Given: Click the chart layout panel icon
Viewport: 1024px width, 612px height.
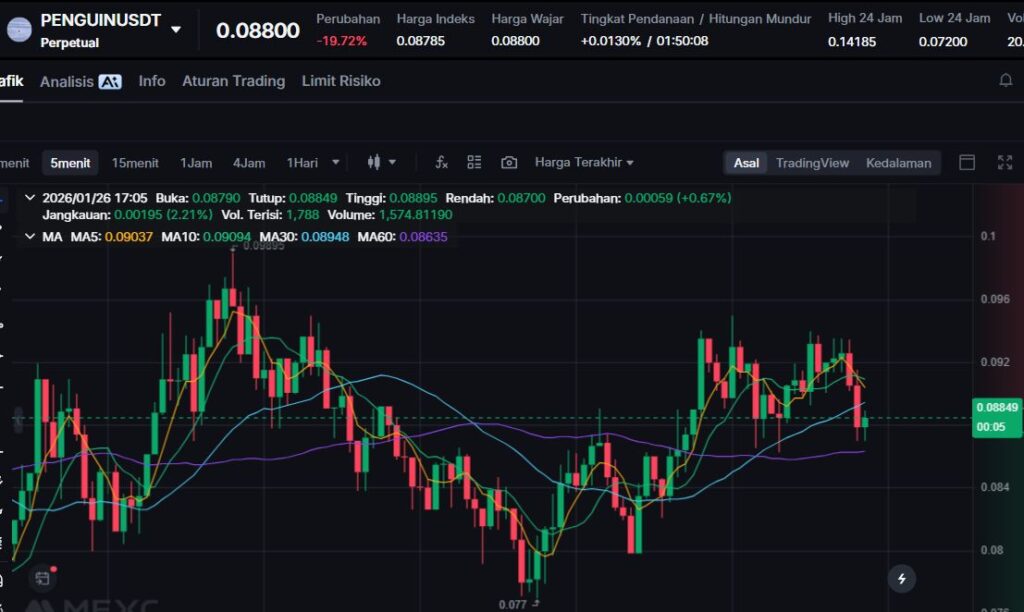Looking at the screenshot, I should tap(967, 162).
